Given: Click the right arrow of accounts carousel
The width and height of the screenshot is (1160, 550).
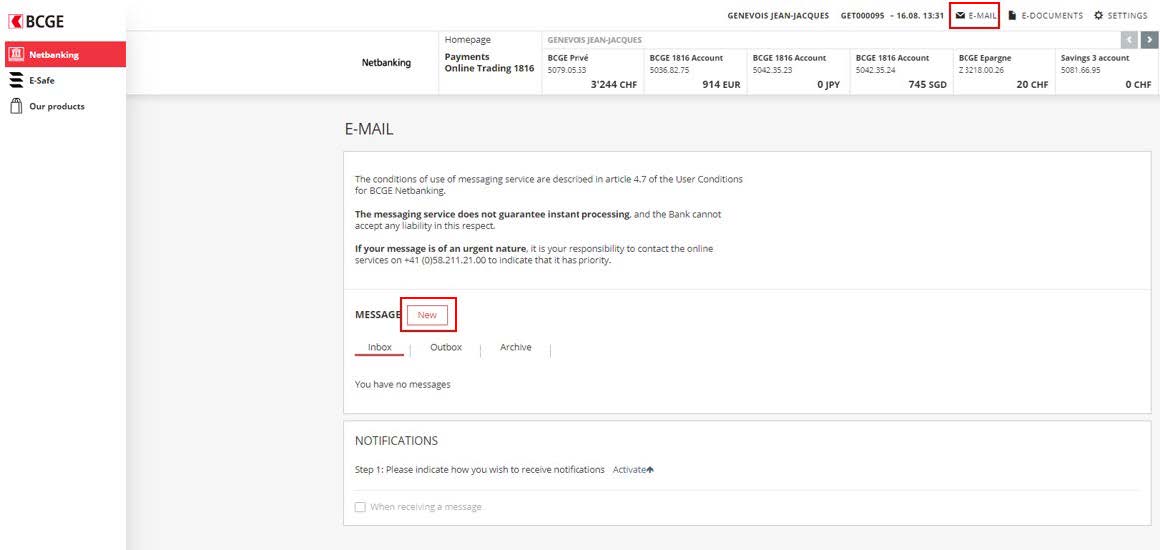Looking at the screenshot, I should click(x=1149, y=39).
